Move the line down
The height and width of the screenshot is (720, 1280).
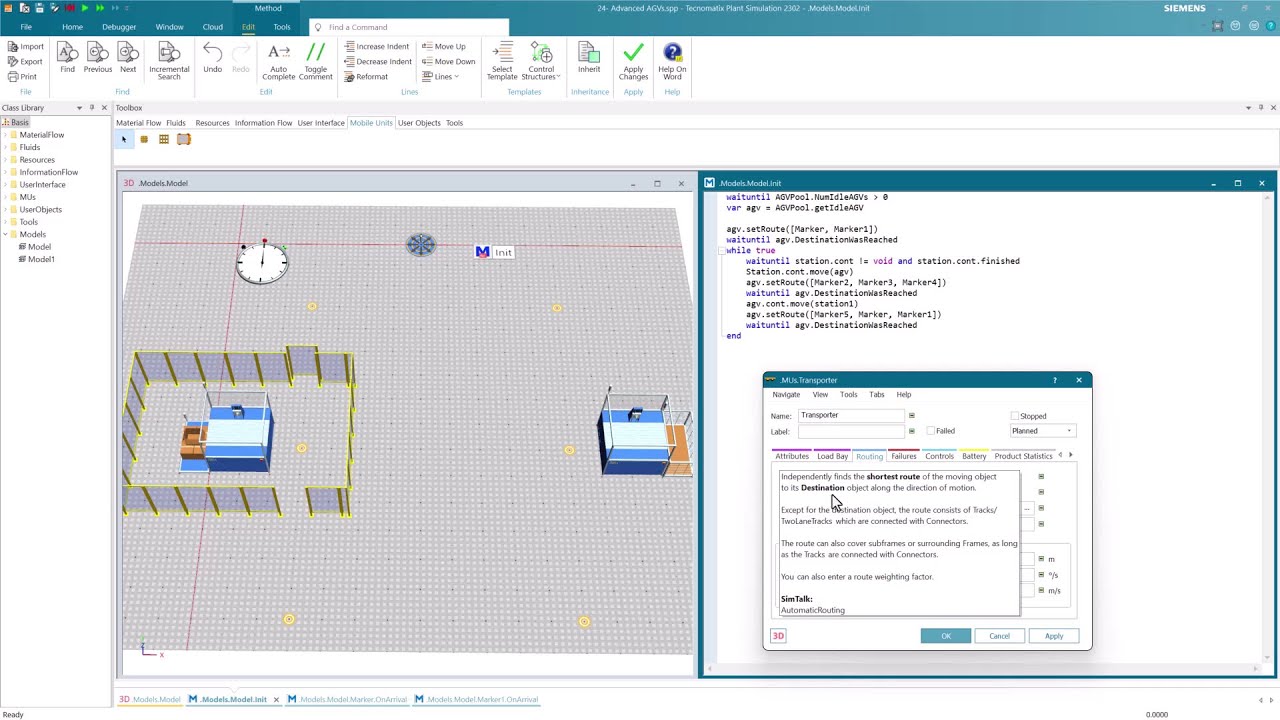pyautogui.click(x=448, y=61)
